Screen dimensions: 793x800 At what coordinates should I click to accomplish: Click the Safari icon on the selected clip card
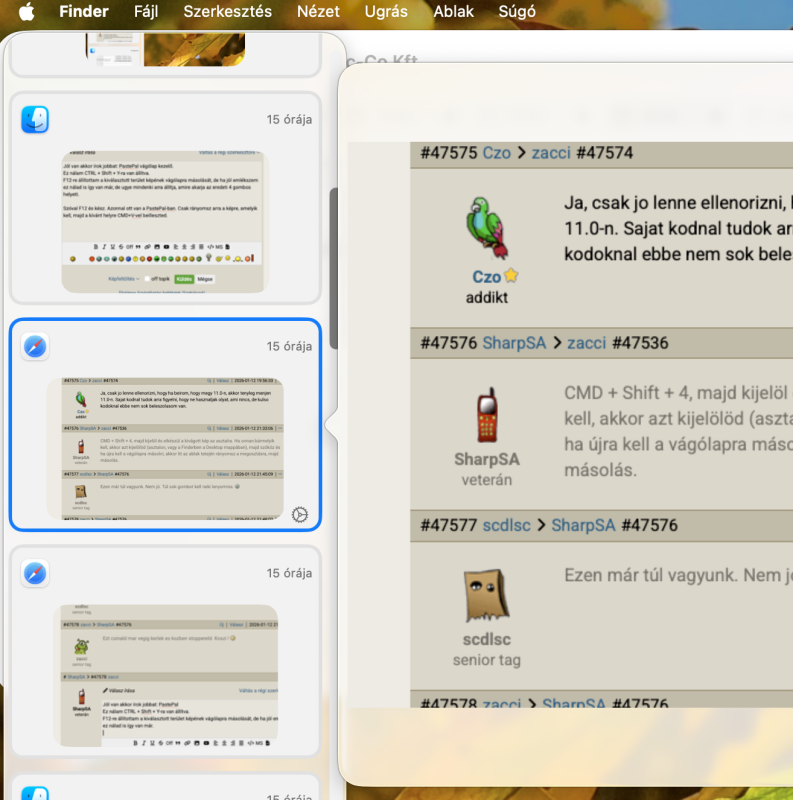point(35,346)
